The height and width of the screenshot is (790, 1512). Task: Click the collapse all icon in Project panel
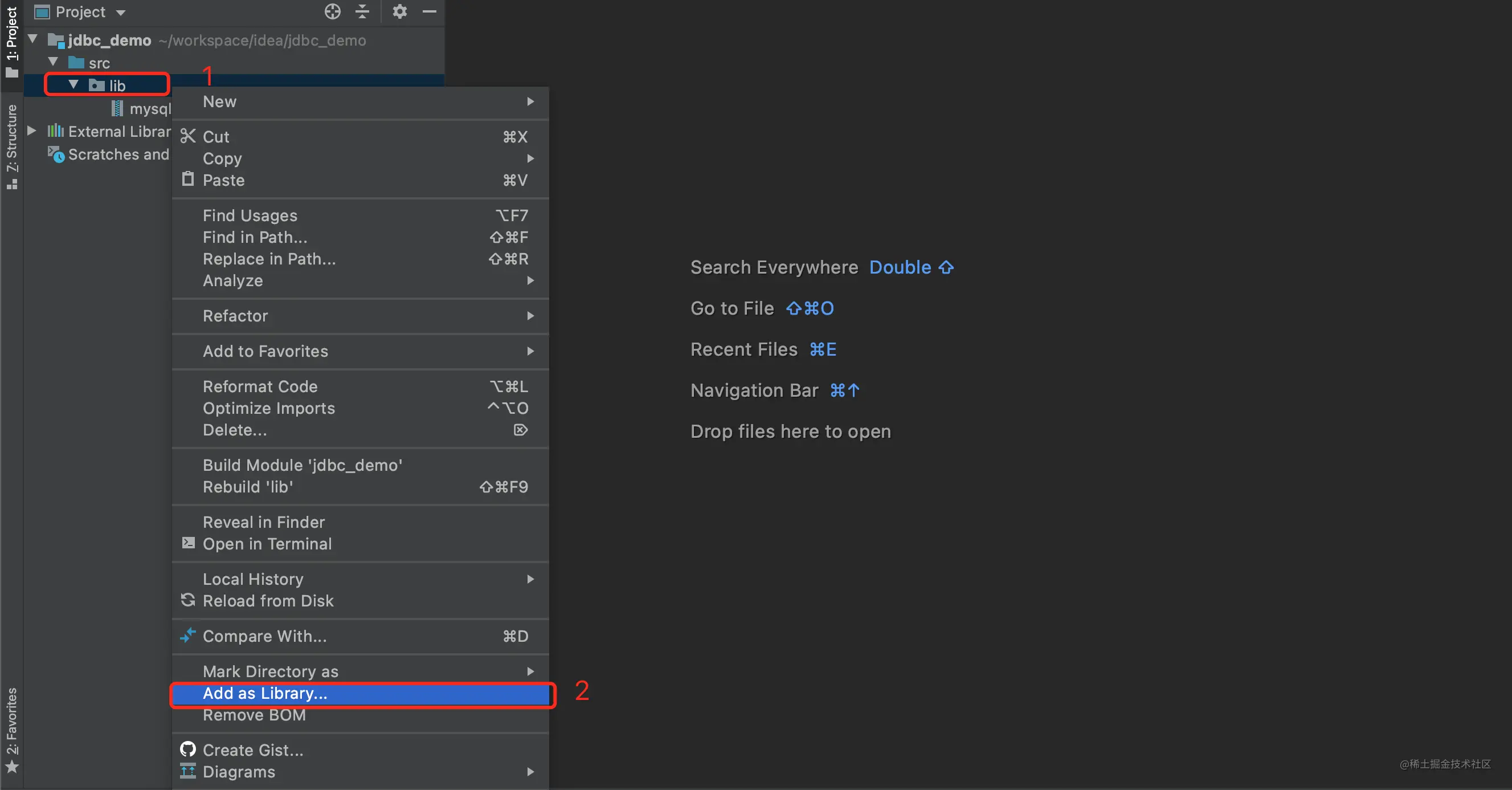point(362,12)
